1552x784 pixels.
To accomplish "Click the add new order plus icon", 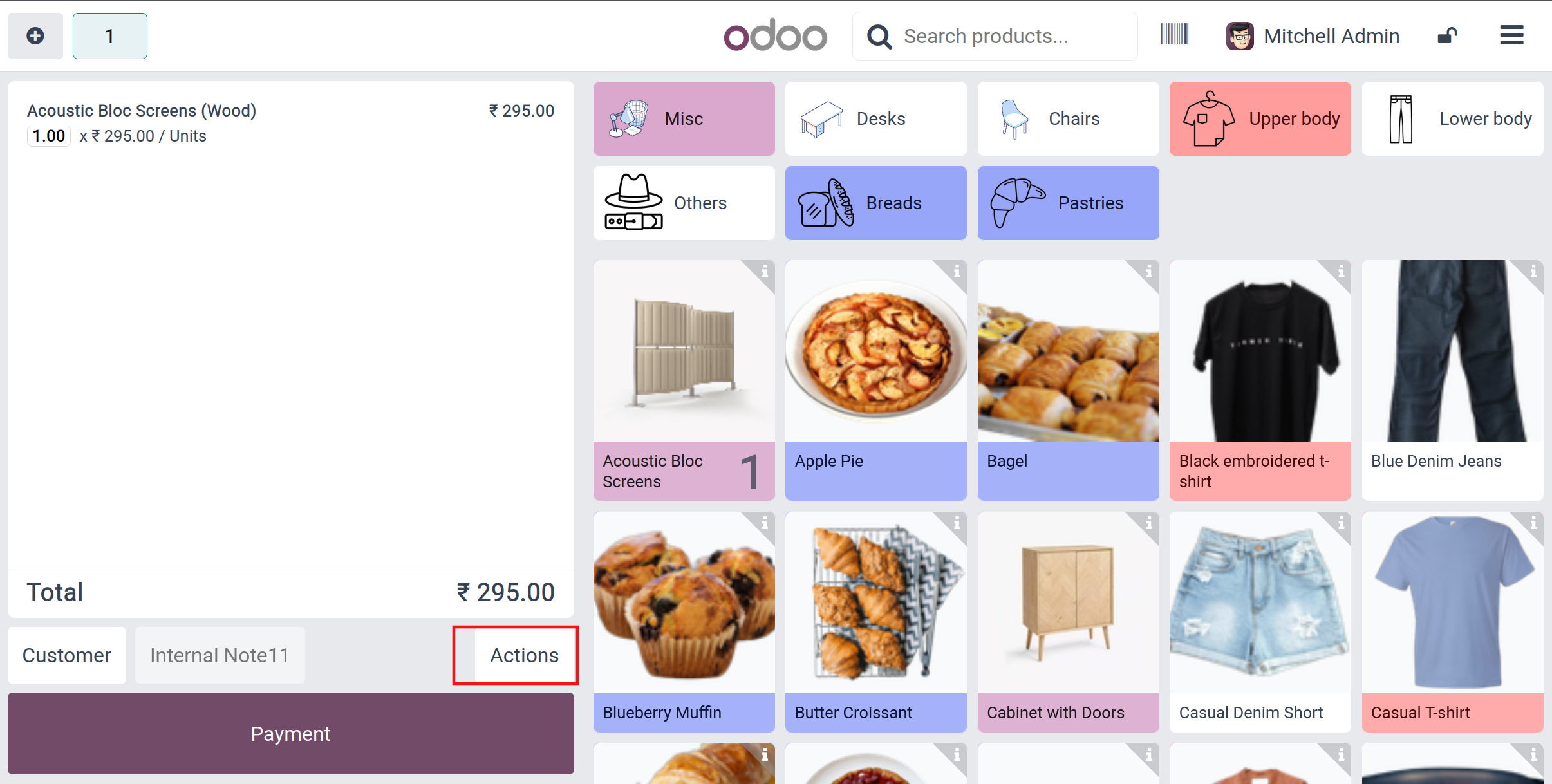I will (x=35, y=36).
